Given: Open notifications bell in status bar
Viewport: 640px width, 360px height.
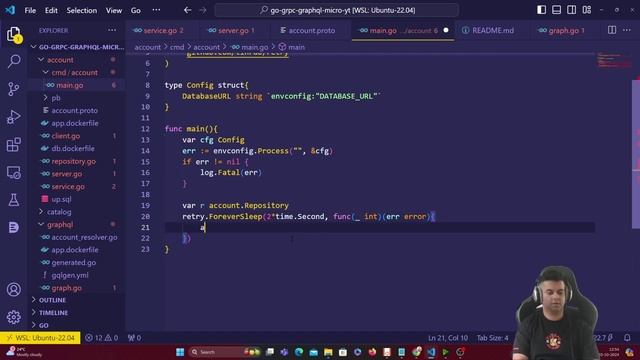Looking at the screenshot, I should coord(627,338).
